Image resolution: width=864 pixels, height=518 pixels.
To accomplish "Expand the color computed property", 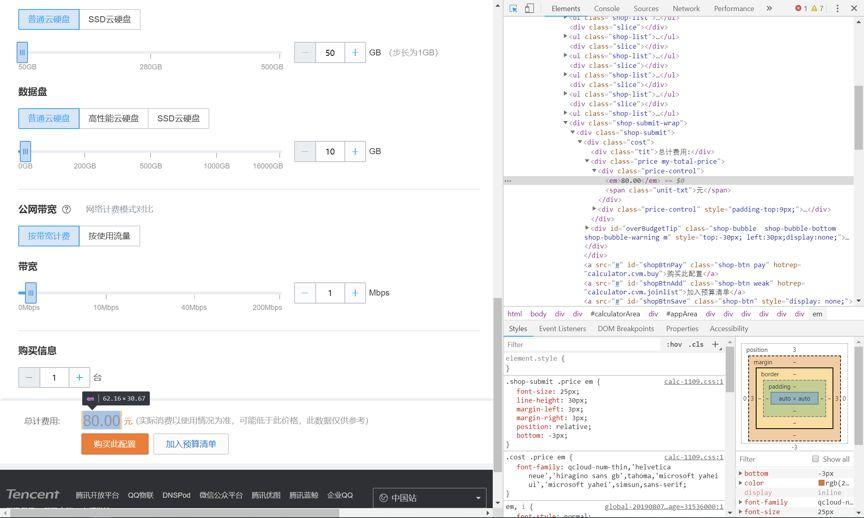I will [x=741, y=483].
